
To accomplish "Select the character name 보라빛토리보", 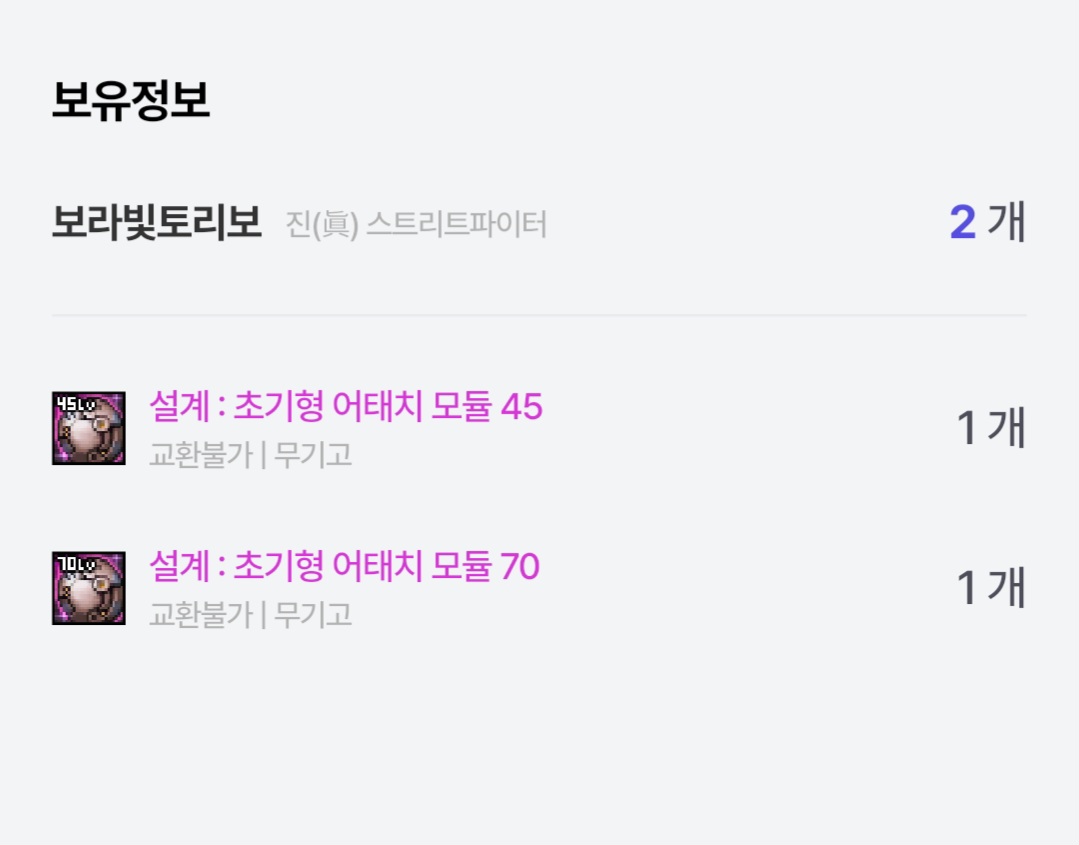I will pos(156,223).
